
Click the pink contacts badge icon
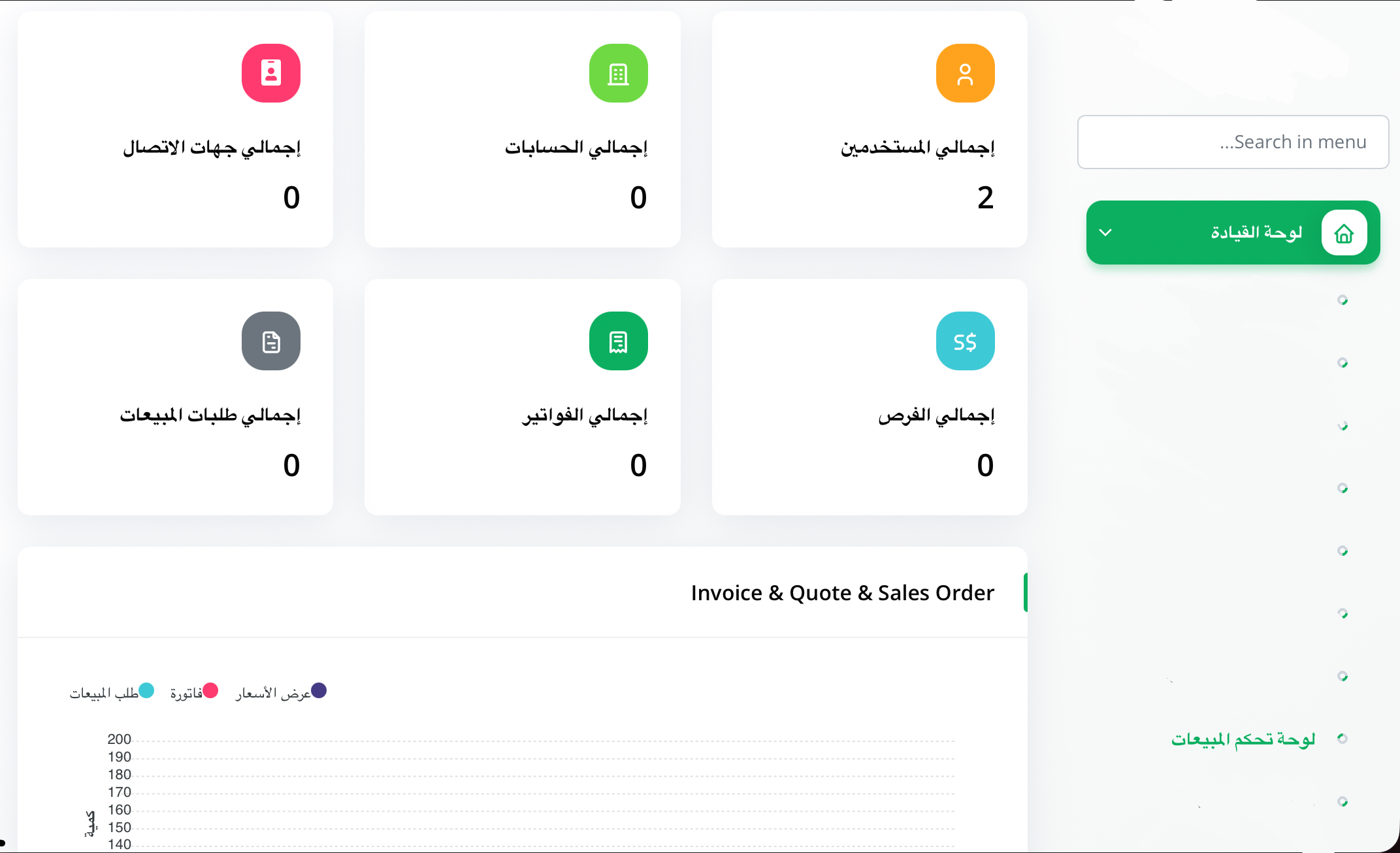pos(271,73)
